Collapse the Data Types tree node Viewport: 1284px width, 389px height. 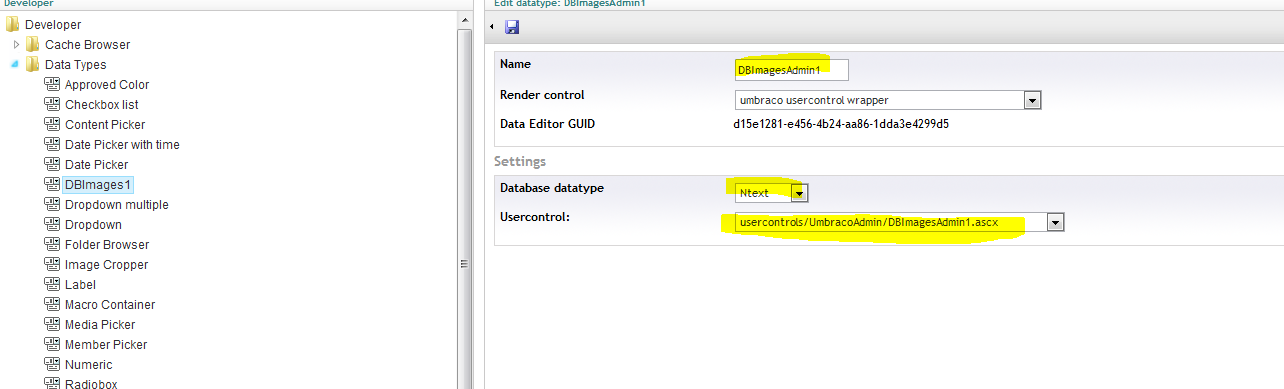(x=15, y=64)
